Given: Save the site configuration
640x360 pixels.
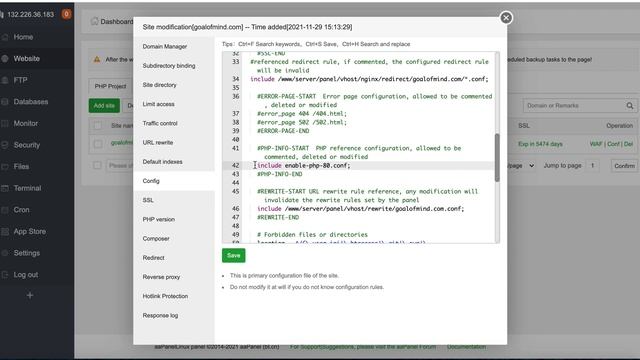Looking at the screenshot, I should click(233, 256).
